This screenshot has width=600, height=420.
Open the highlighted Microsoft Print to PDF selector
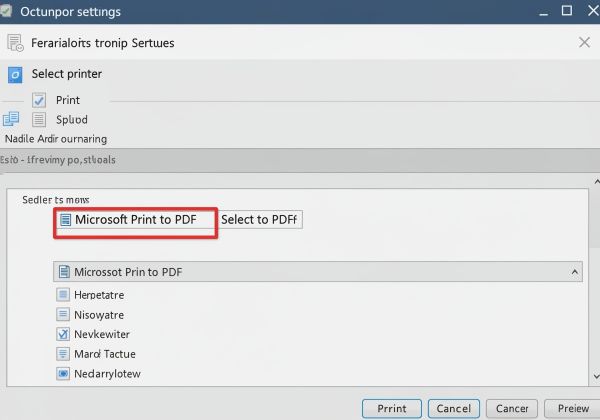[135, 220]
